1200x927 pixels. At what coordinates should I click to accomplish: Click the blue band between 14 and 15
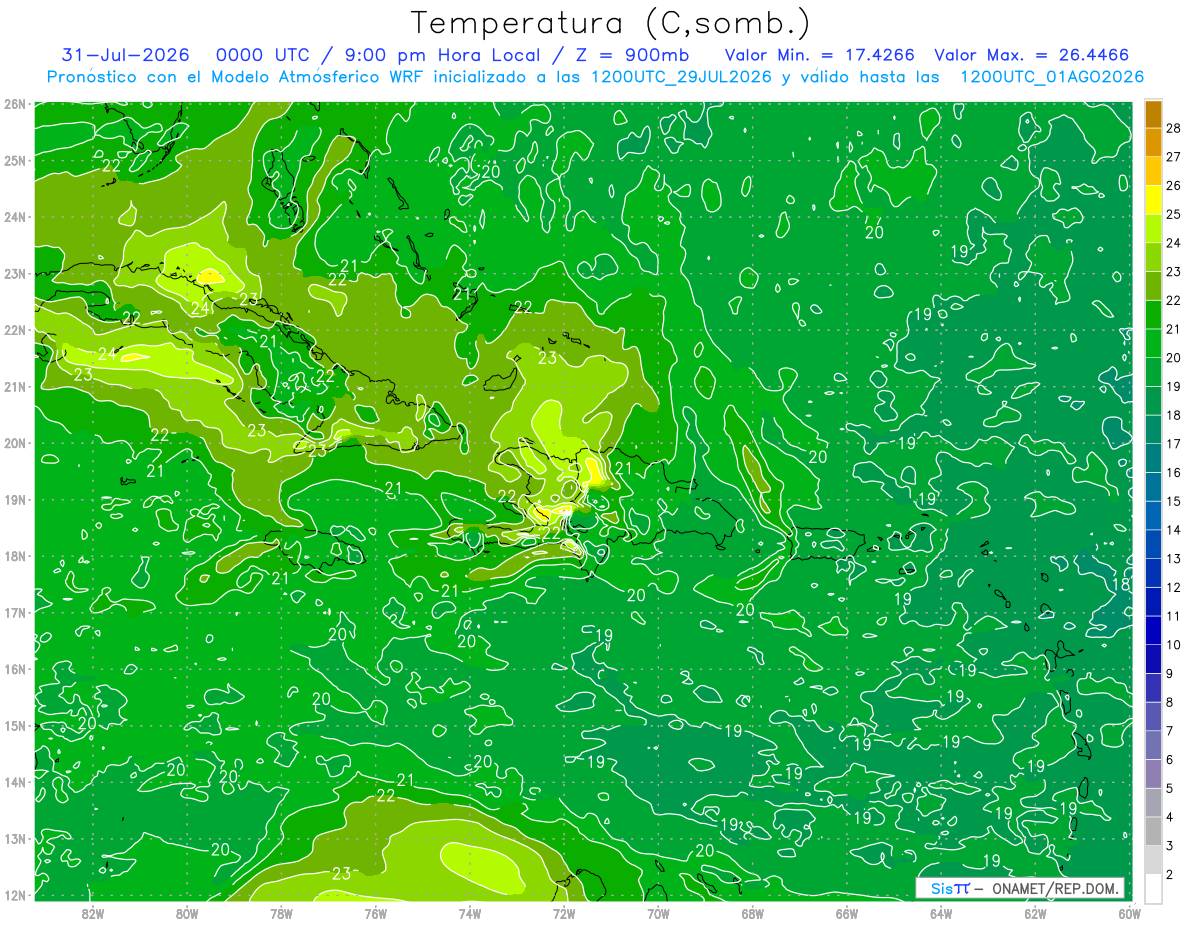click(x=1153, y=516)
